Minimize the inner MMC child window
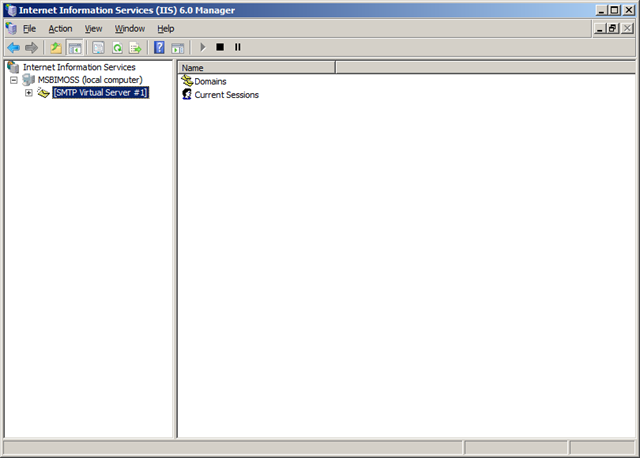 (x=600, y=29)
